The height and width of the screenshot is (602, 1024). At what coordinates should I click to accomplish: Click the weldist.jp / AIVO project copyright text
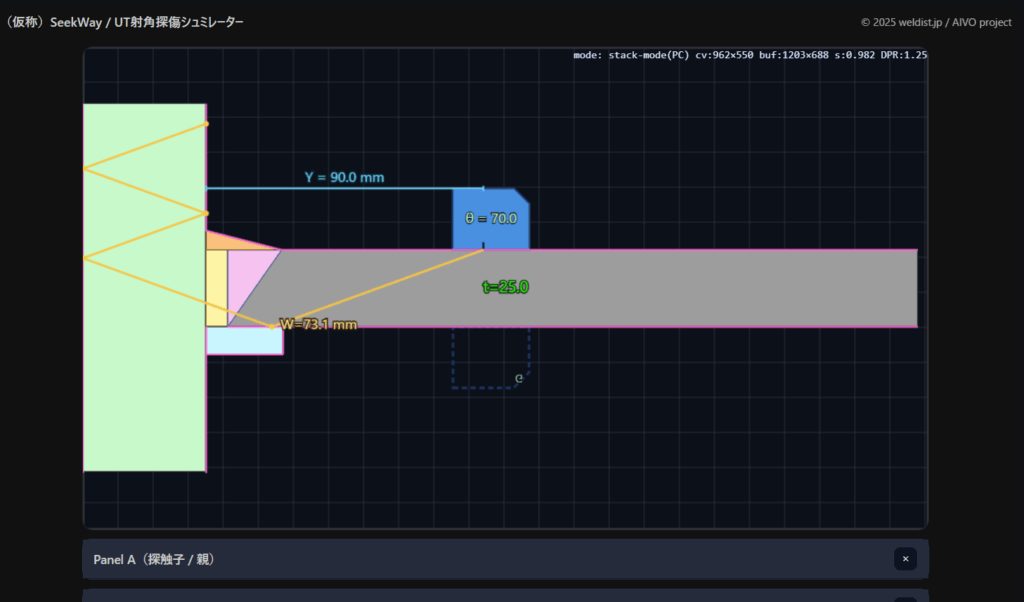[x=936, y=22]
